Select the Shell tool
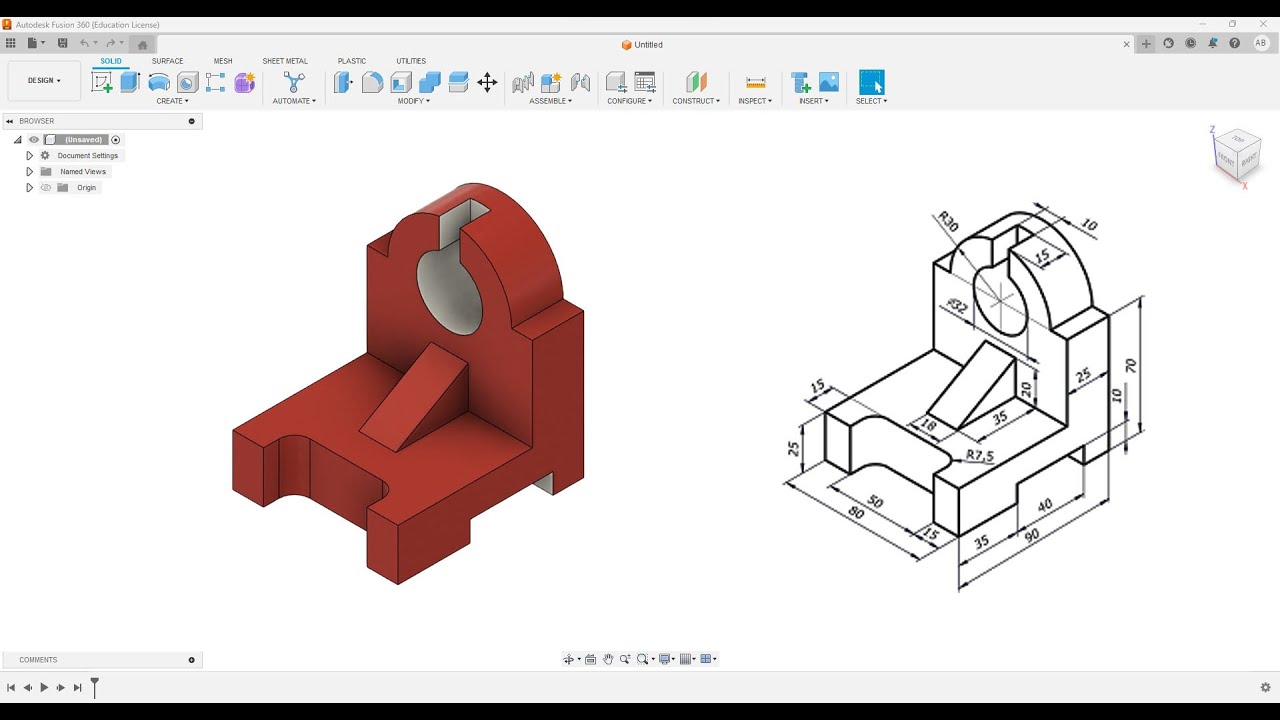The width and height of the screenshot is (1280, 720). coord(401,83)
